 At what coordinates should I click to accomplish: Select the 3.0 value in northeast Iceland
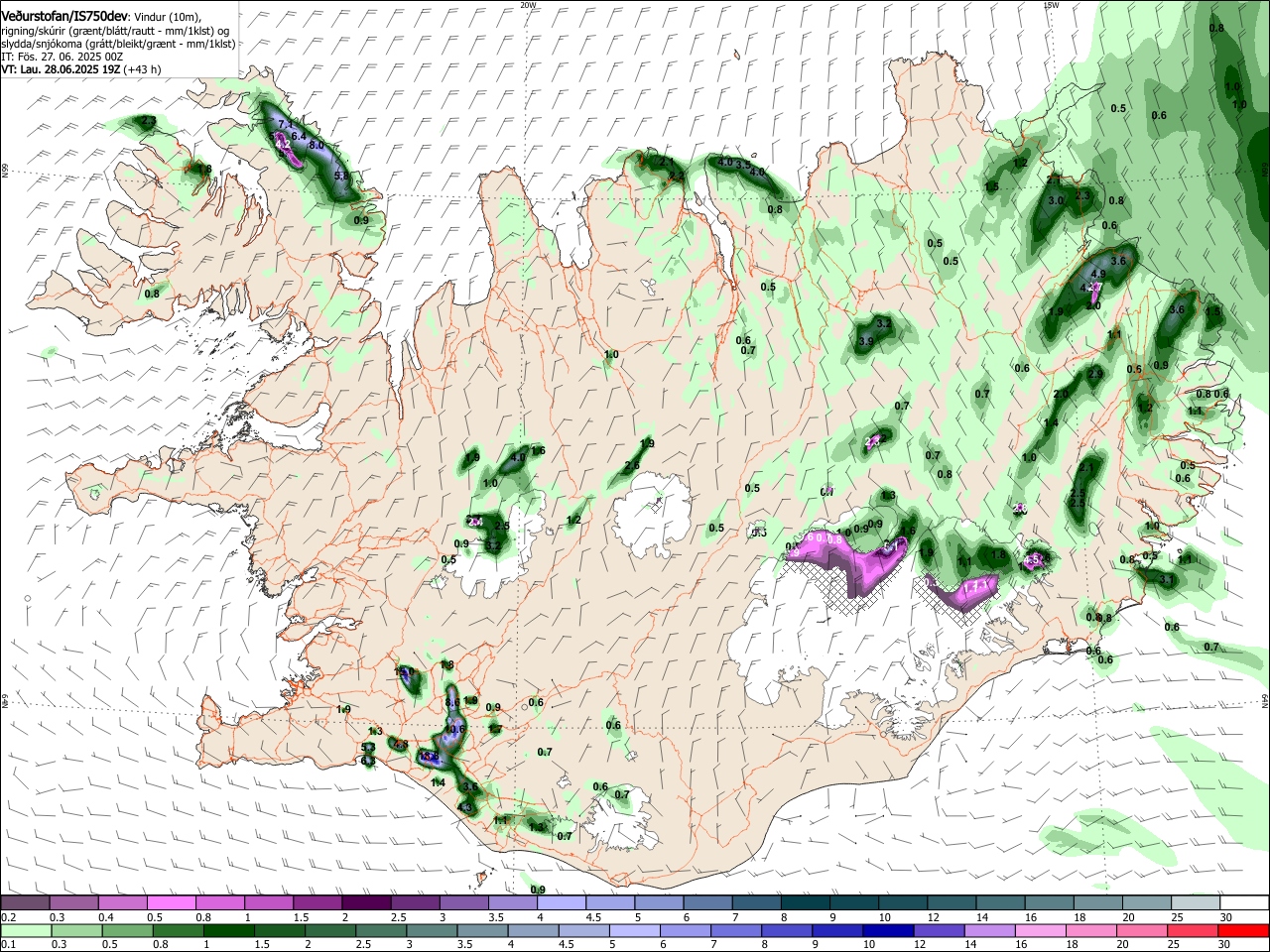(1057, 200)
